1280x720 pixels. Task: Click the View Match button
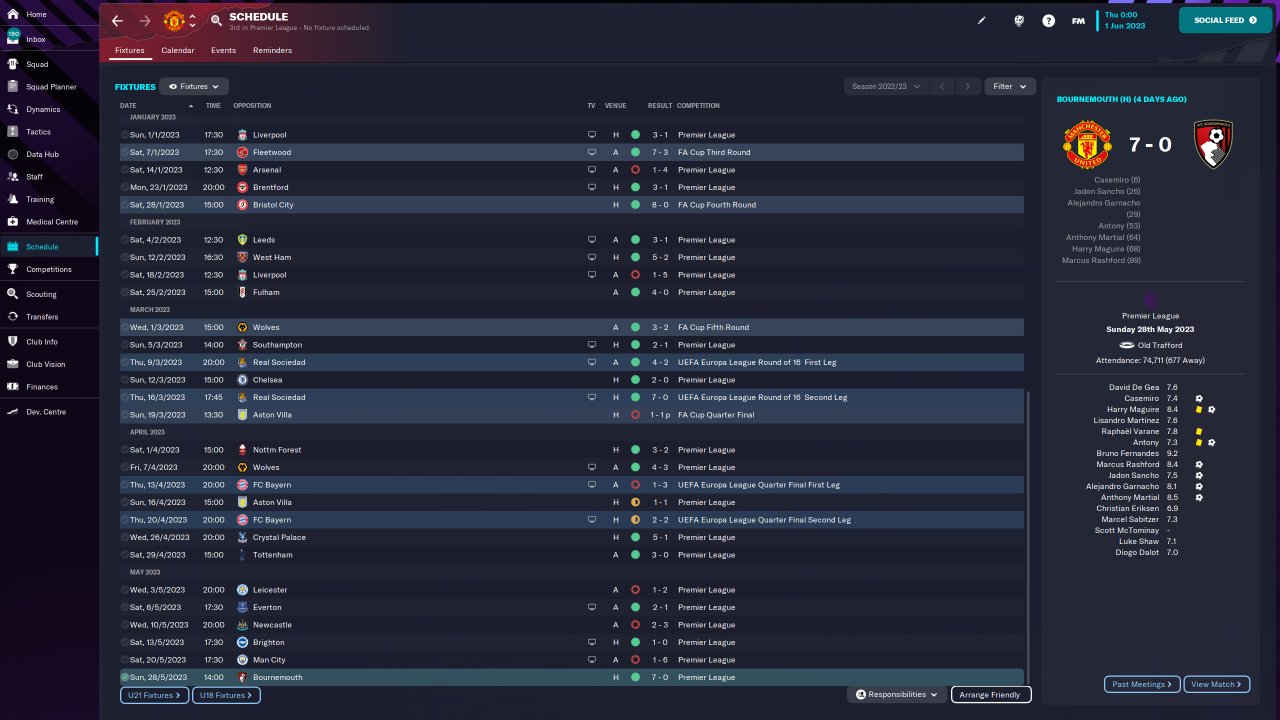(x=1217, y=684)
